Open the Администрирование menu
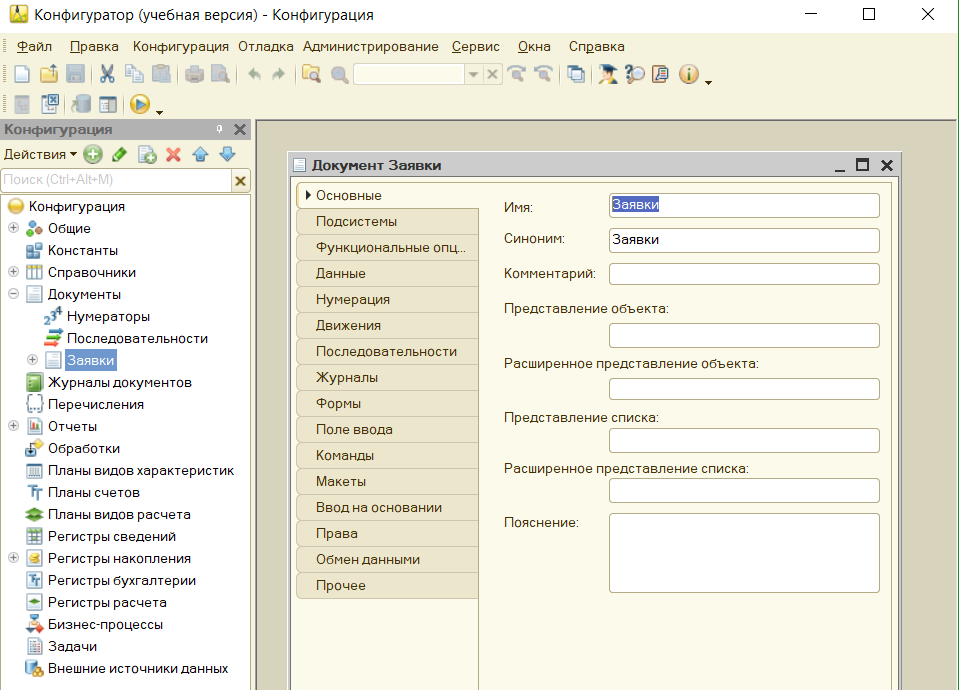 [x=370, y=46]
